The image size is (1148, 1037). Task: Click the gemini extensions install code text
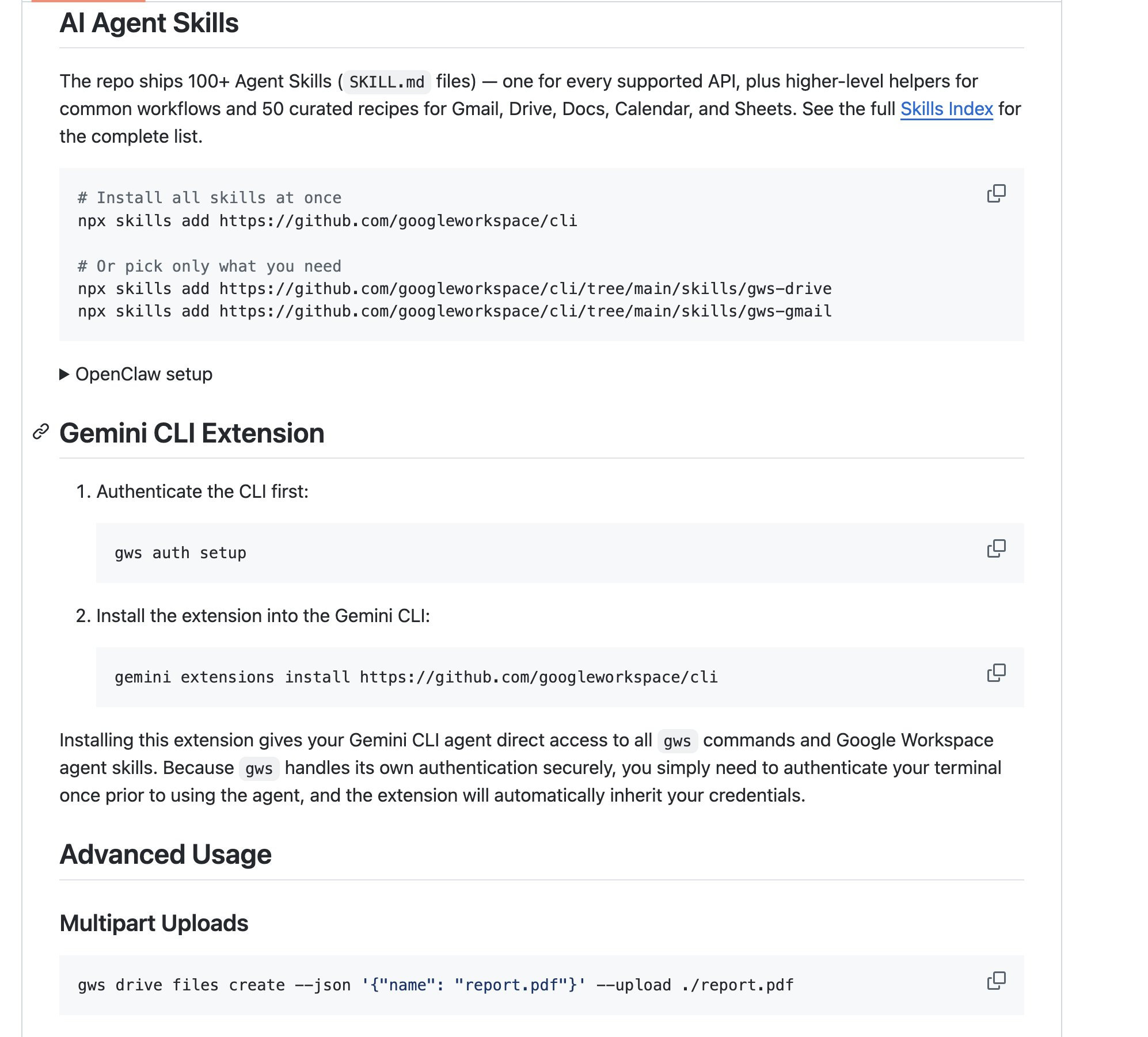click(416, 677)
